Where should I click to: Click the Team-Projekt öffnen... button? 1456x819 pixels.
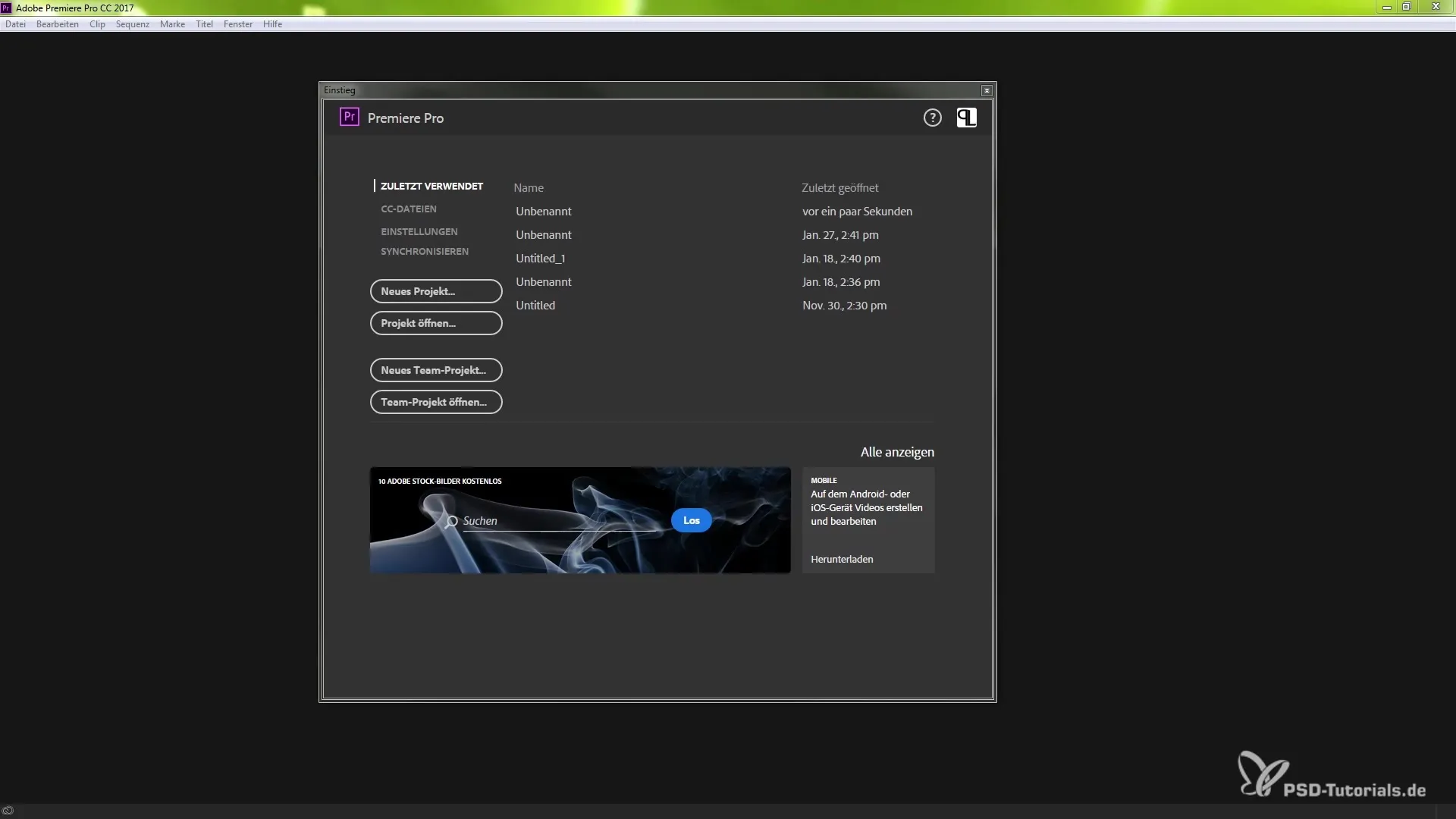click(x=436, y=402)
